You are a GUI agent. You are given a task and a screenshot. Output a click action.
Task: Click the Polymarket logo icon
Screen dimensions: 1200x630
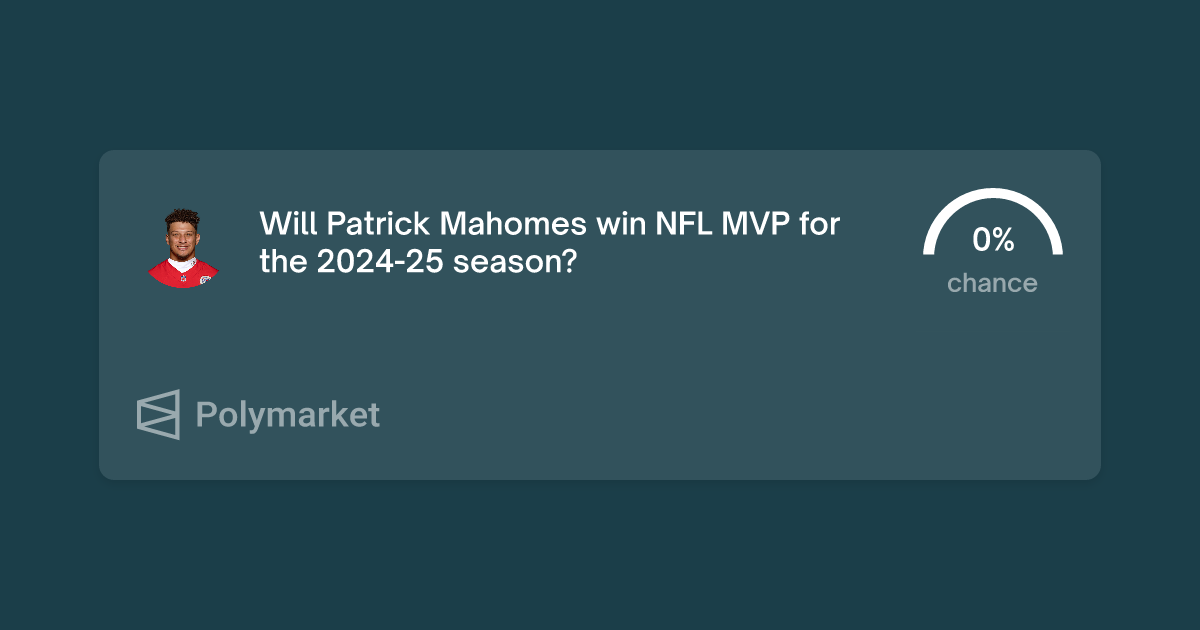pyautogui.click(x=158, y=414)
